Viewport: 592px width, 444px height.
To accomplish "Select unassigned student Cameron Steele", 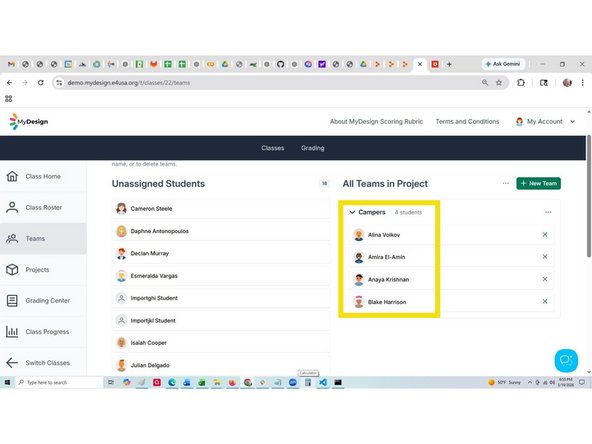I will 221,208.
